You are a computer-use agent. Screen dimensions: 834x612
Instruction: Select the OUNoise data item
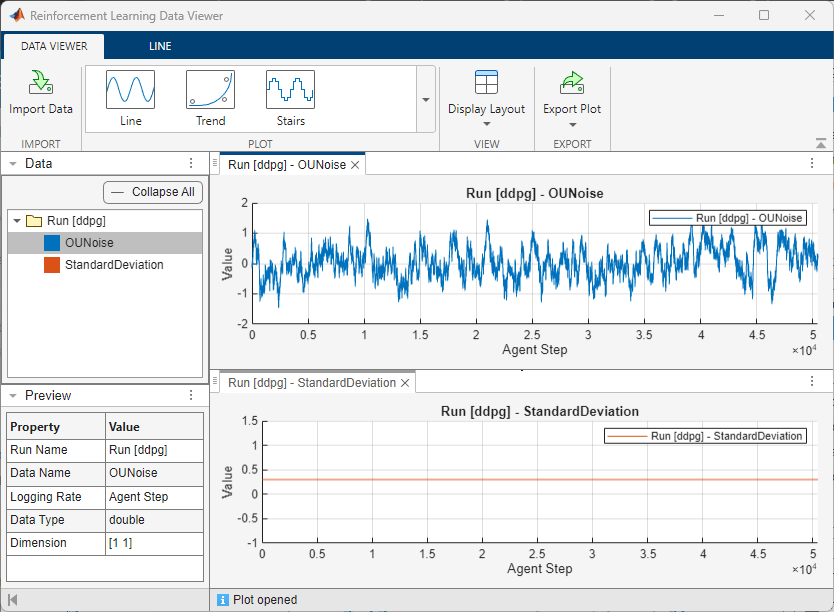(89, 243)
